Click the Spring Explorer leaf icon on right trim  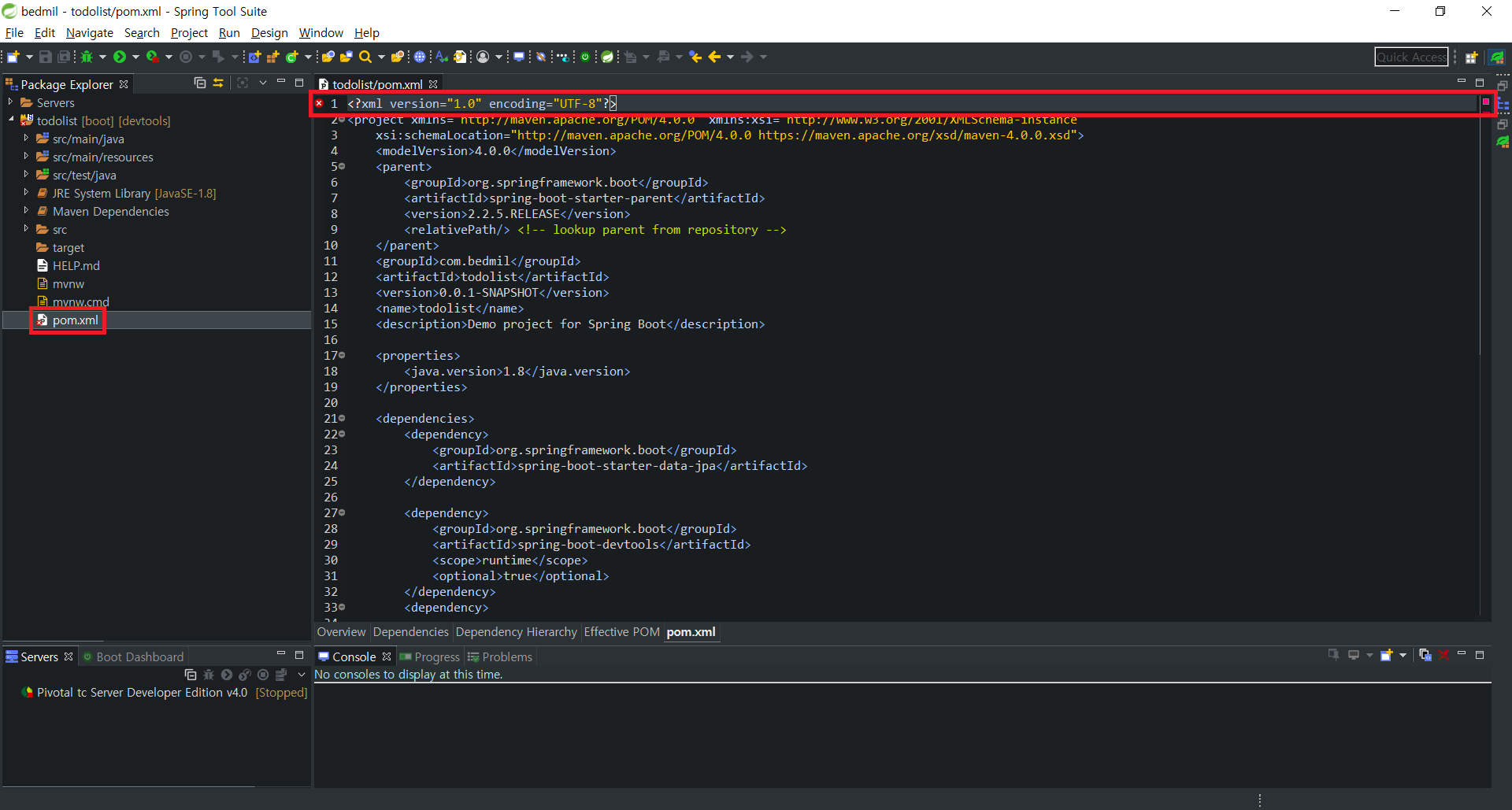coord(1503,142)
